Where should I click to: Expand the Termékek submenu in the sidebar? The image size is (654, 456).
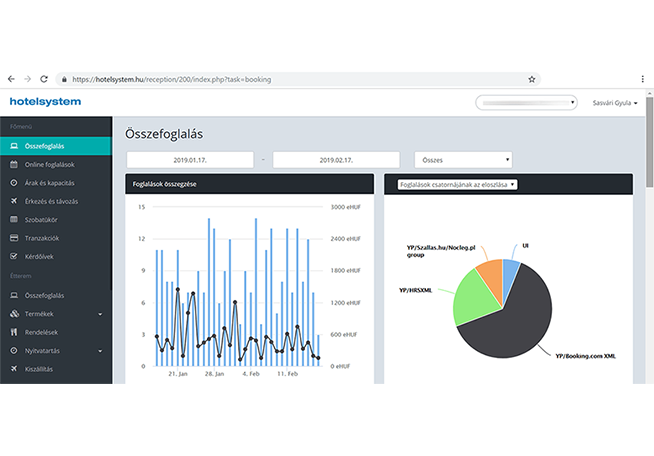99,314
